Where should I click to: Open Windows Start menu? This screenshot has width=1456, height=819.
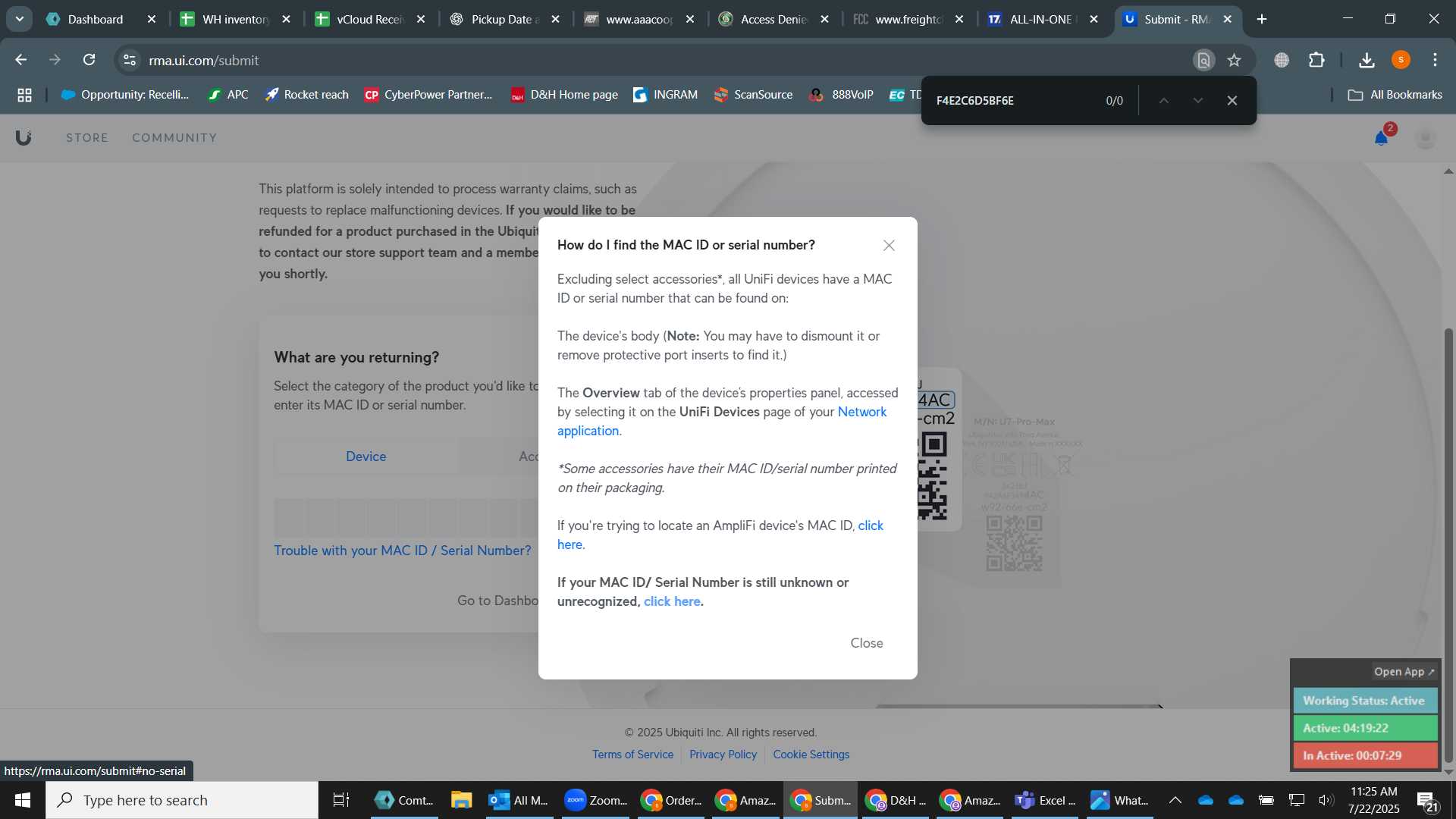22,800
